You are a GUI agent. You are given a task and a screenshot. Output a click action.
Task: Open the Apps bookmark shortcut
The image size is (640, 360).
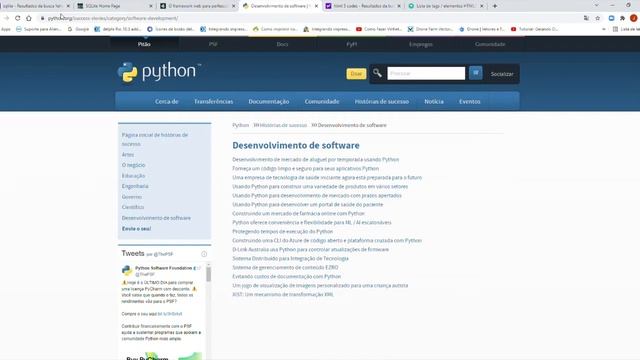click(x=6, y=29)
